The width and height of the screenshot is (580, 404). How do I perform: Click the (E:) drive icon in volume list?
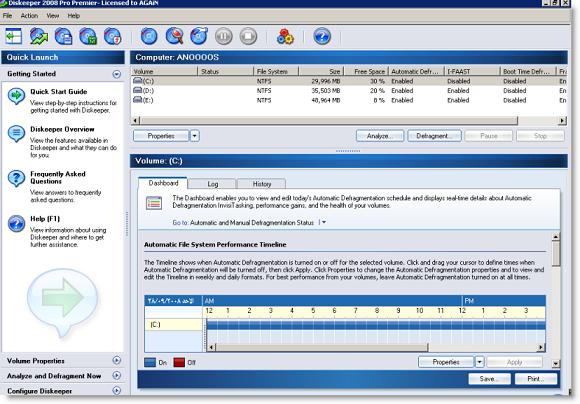click(138, 100)
